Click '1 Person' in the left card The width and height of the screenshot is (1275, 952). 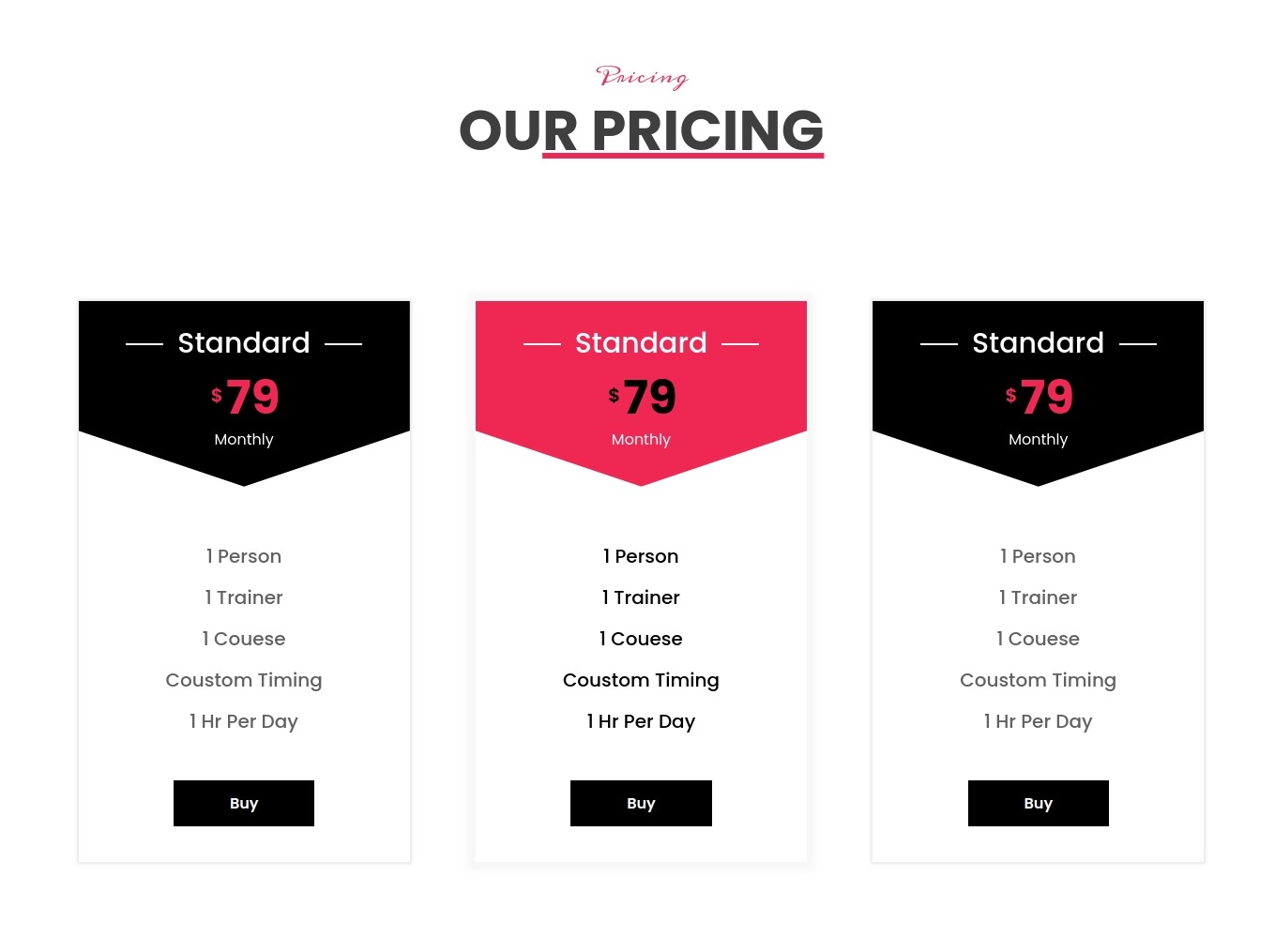coord(244,556)
